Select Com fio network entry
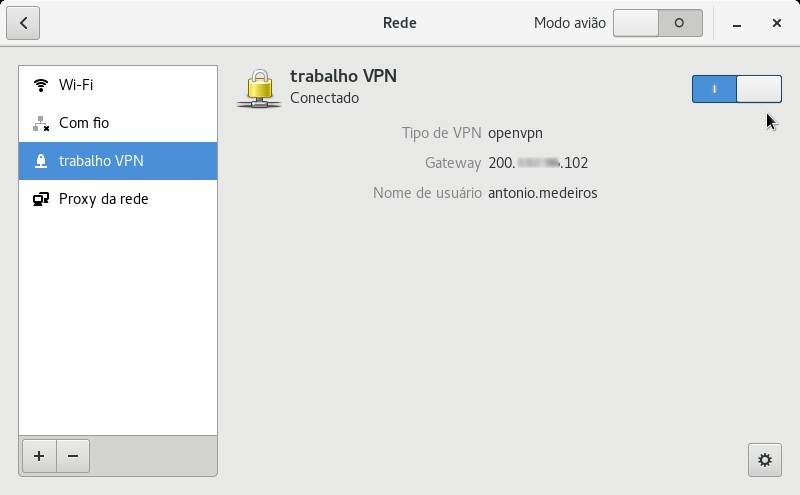This screenshot has height=495, width=800. point(118,123)
